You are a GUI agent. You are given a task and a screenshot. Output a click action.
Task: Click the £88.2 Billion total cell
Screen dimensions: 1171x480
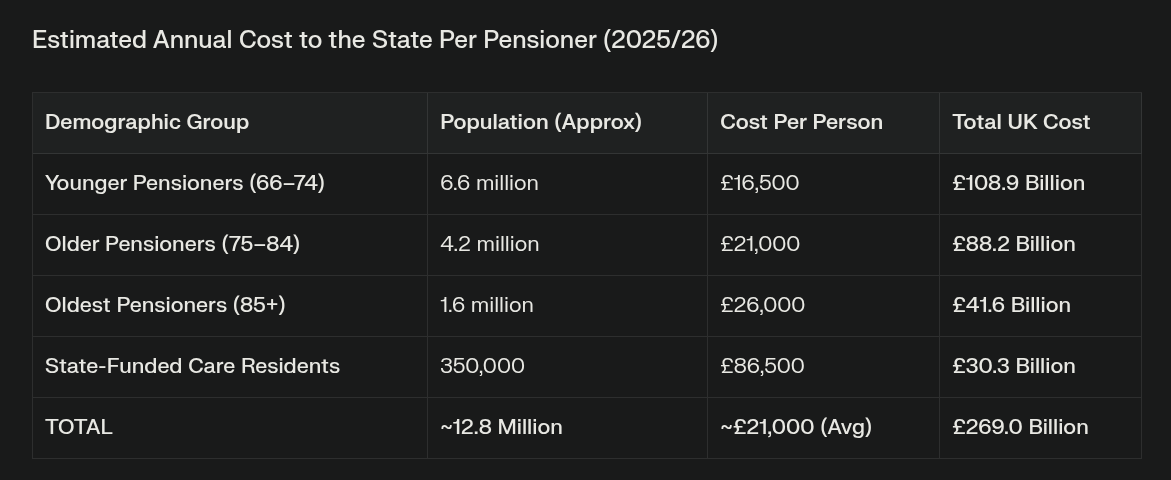1014,244
